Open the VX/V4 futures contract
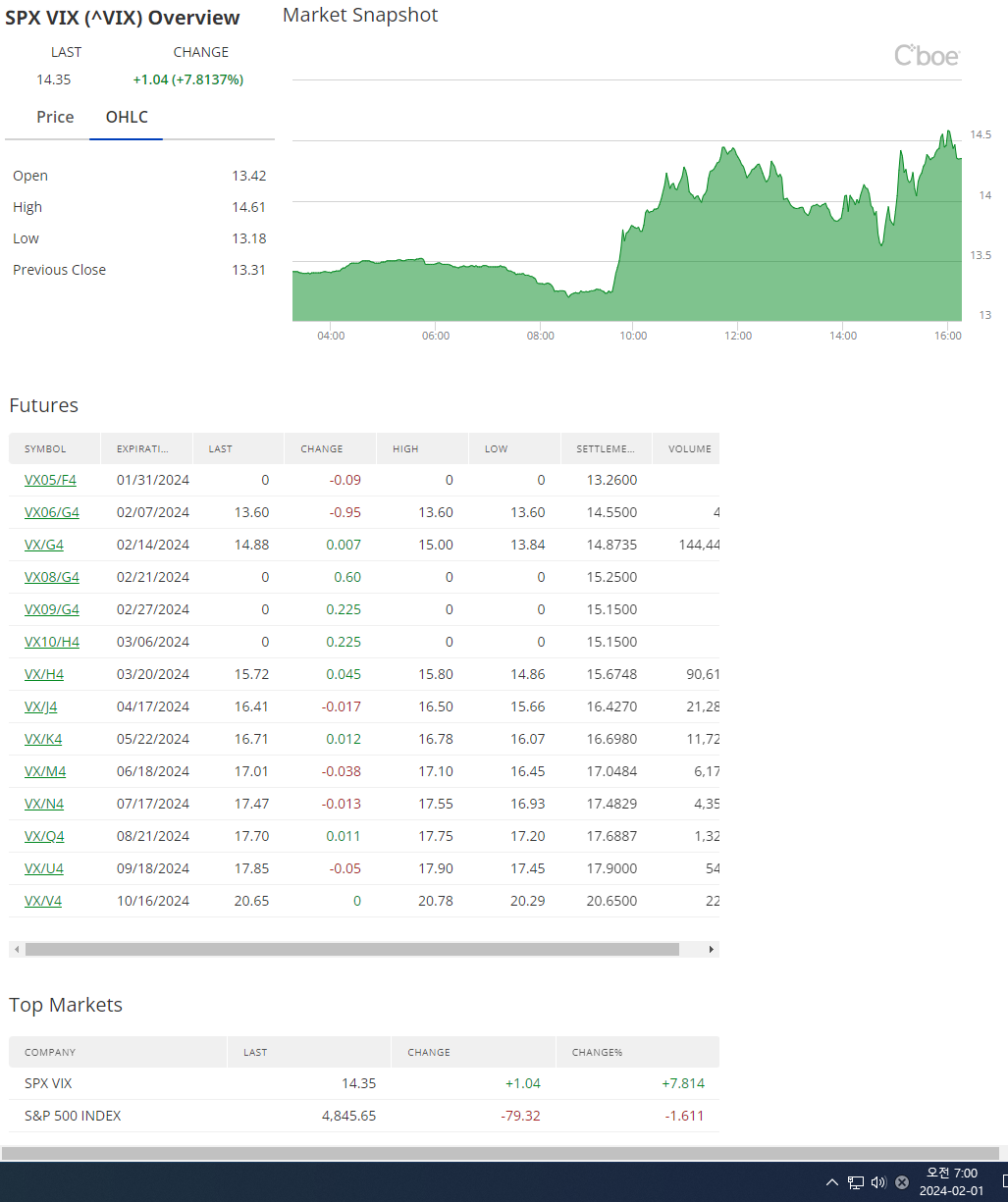Screen dimensions: 1008x1202 point(43,901)
